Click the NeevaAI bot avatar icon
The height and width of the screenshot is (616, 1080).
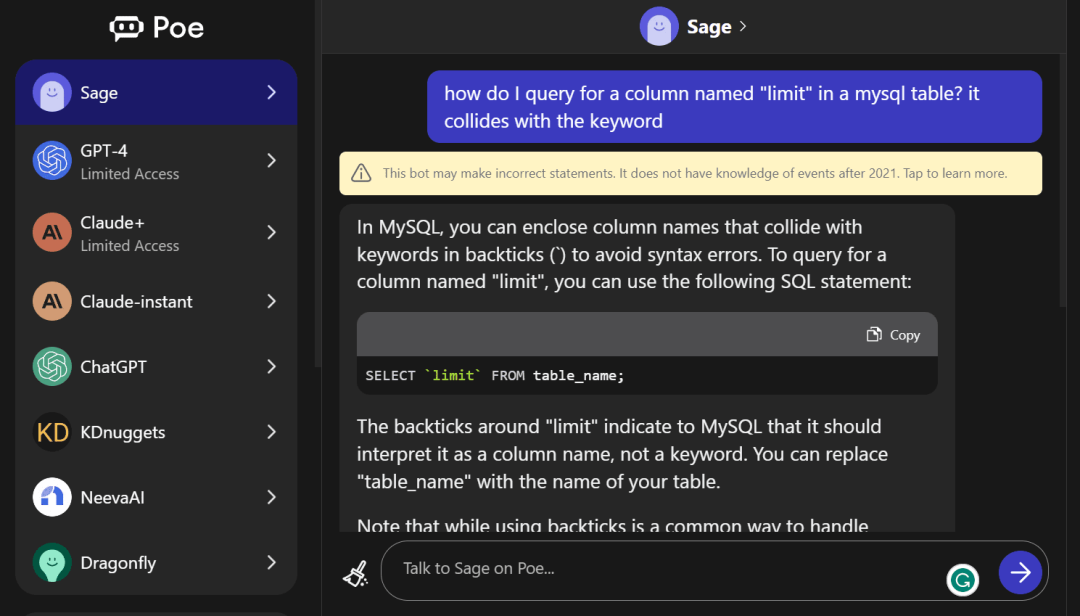click(52, 497)
